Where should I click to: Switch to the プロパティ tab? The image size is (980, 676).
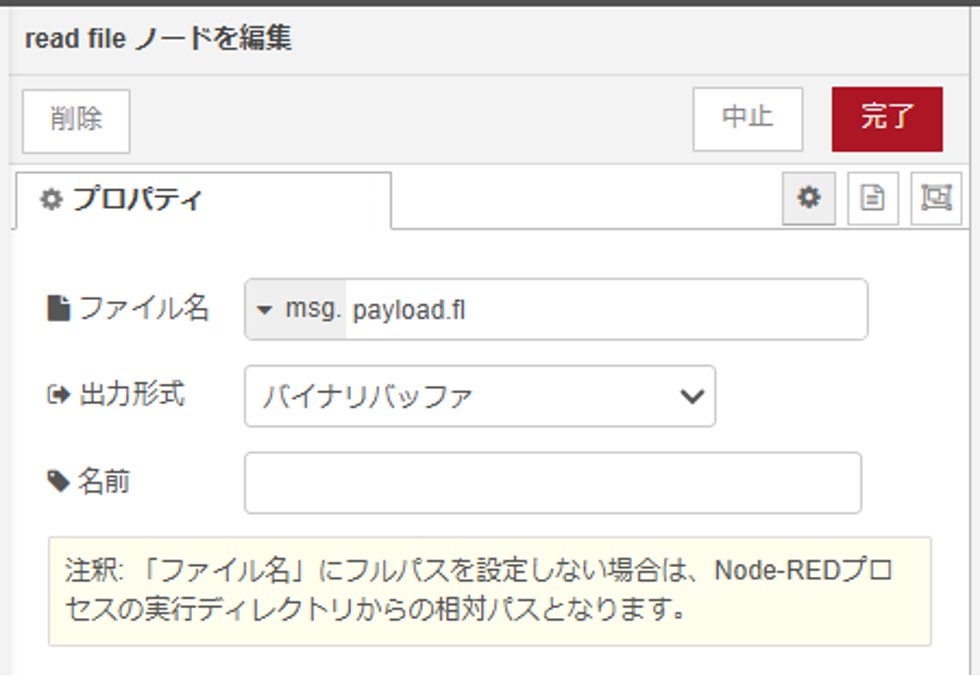click(136, 199)
